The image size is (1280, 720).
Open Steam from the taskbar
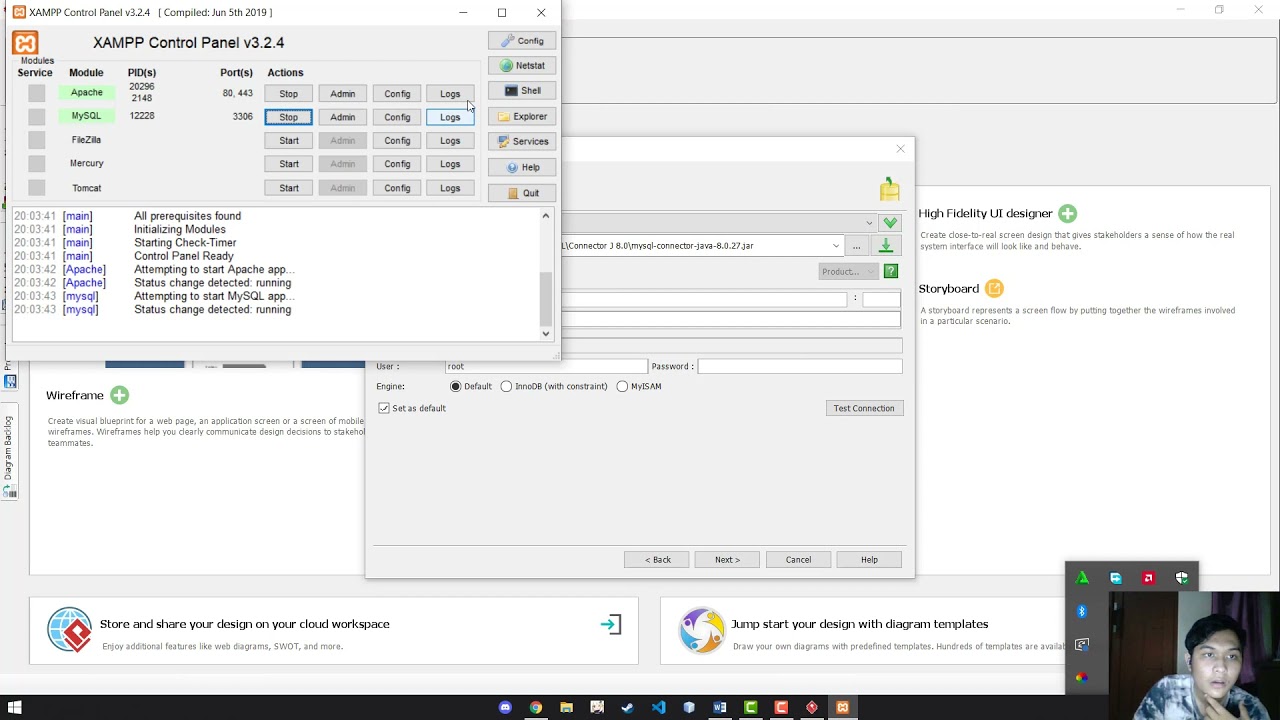[x=627, y=707]
